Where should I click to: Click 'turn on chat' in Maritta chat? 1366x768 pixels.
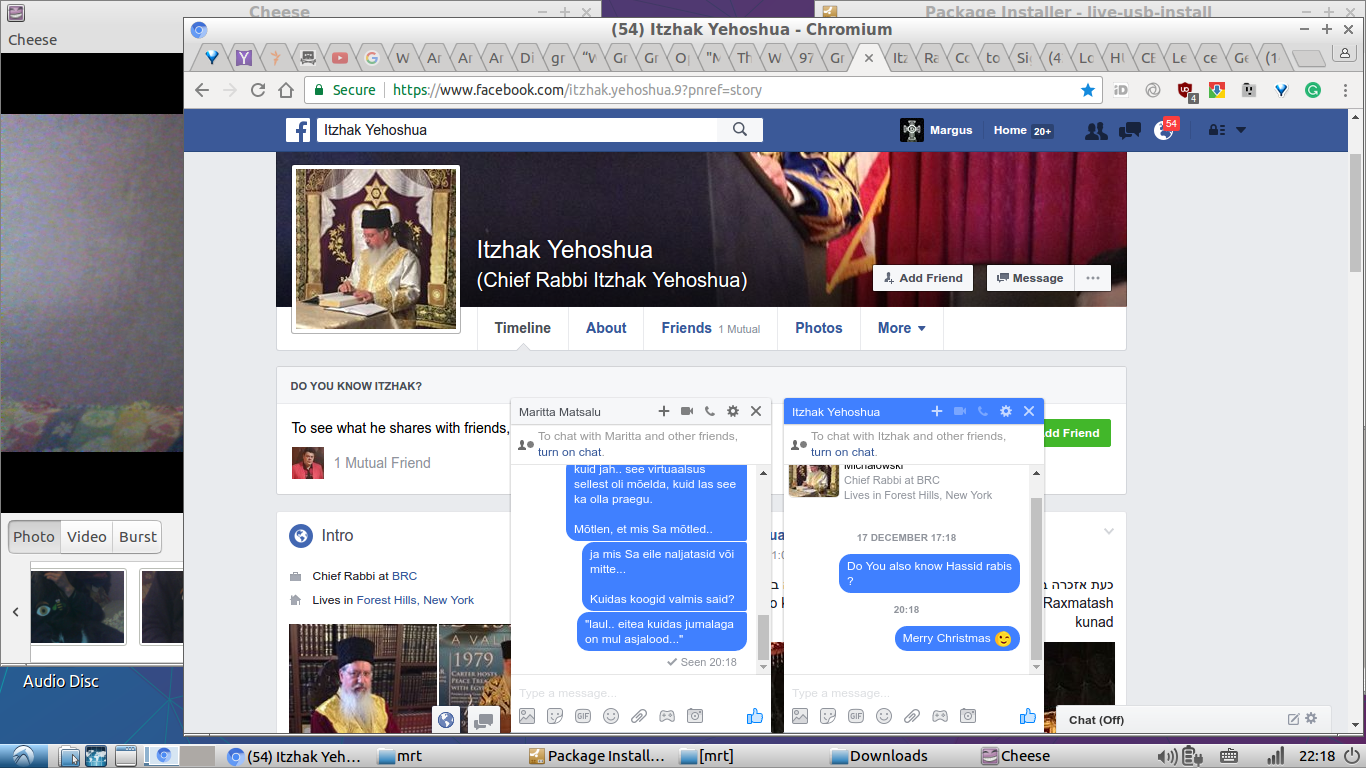pyautogui.click(x=570, y=452)
